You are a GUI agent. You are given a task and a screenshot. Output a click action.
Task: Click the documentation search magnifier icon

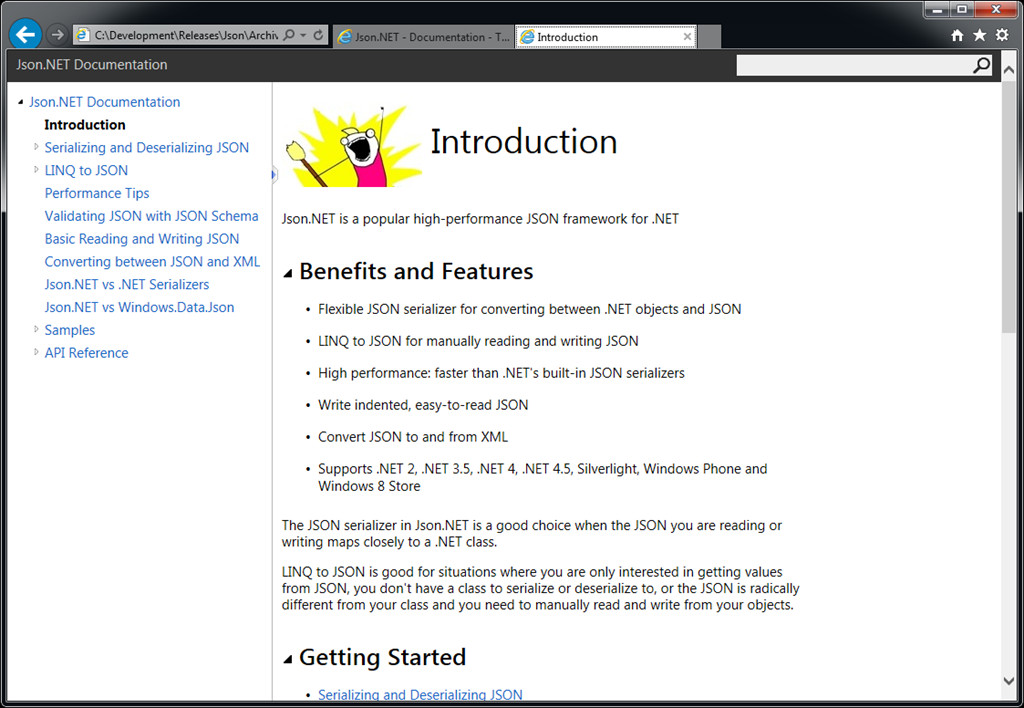click(982, 65)
